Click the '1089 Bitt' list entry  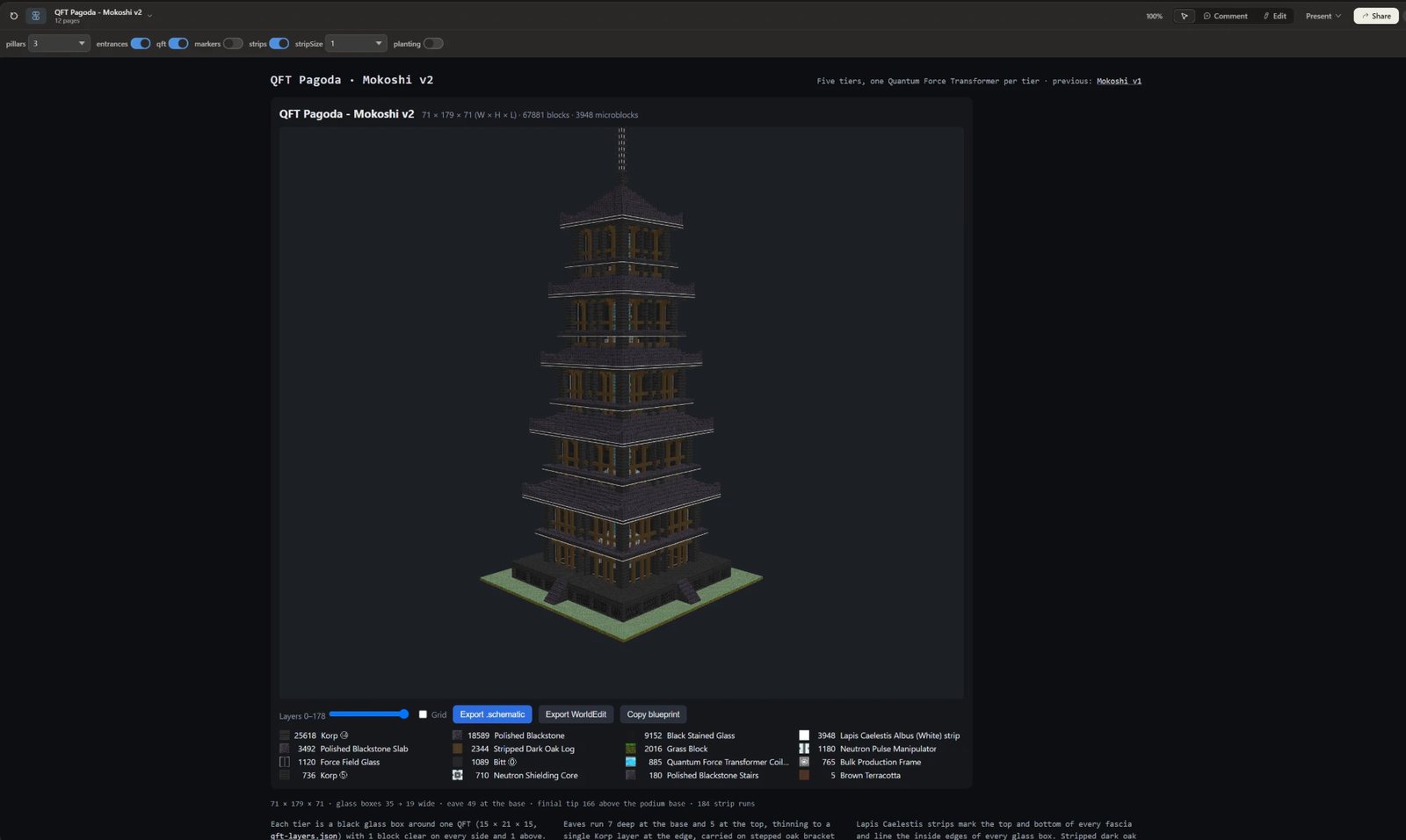(x=484, y=762)
